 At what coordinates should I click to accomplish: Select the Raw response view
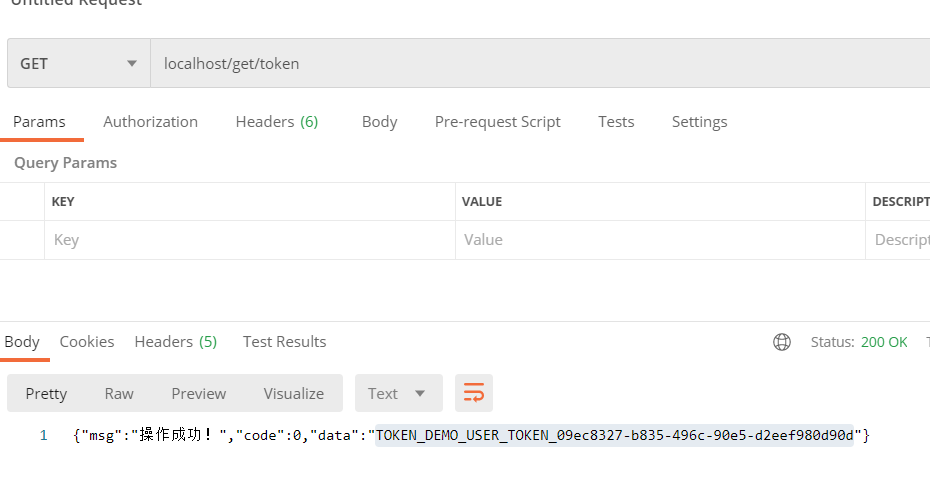119,393
